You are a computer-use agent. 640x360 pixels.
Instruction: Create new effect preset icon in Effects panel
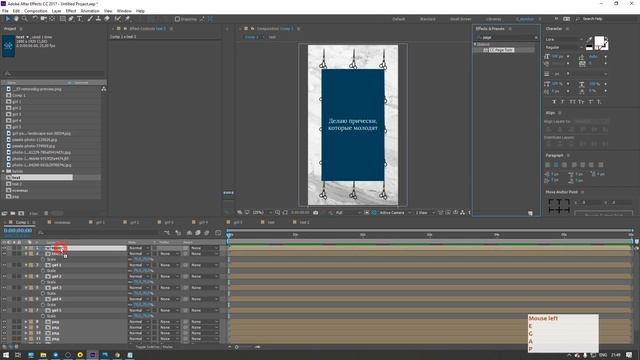point(530,213)
